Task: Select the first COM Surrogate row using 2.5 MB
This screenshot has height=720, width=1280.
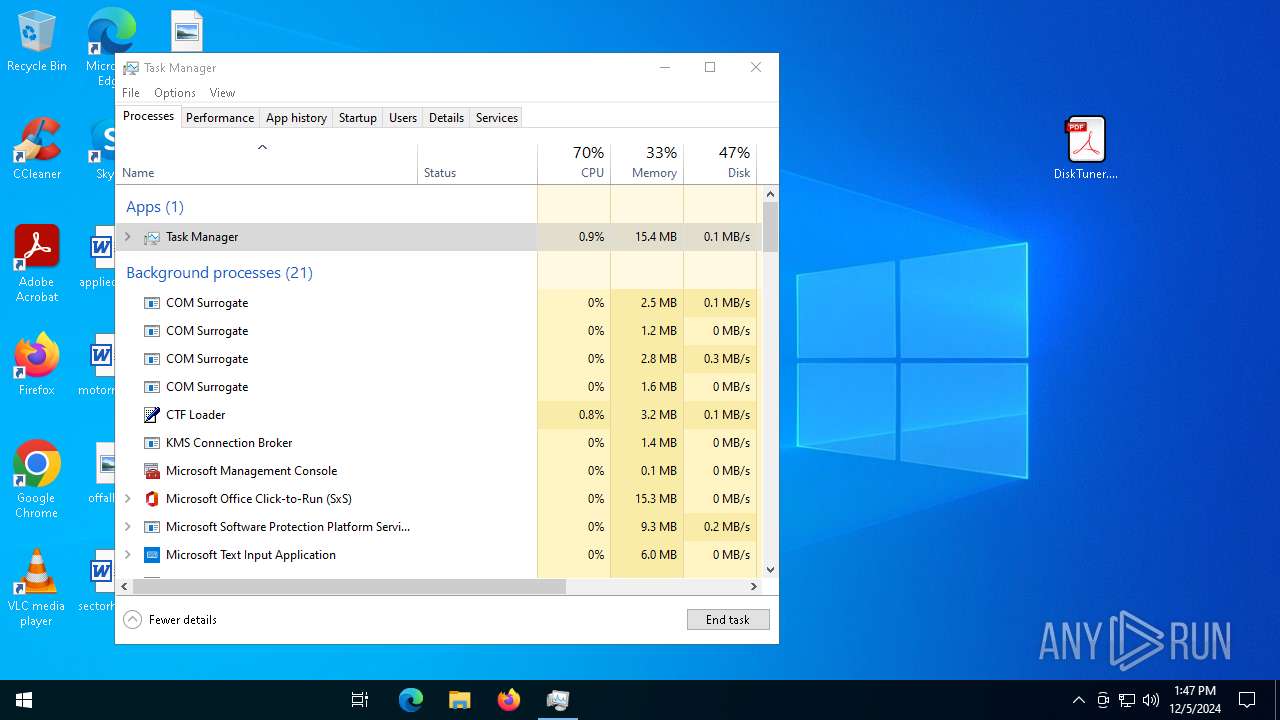Action: click(x=439, y=303)
